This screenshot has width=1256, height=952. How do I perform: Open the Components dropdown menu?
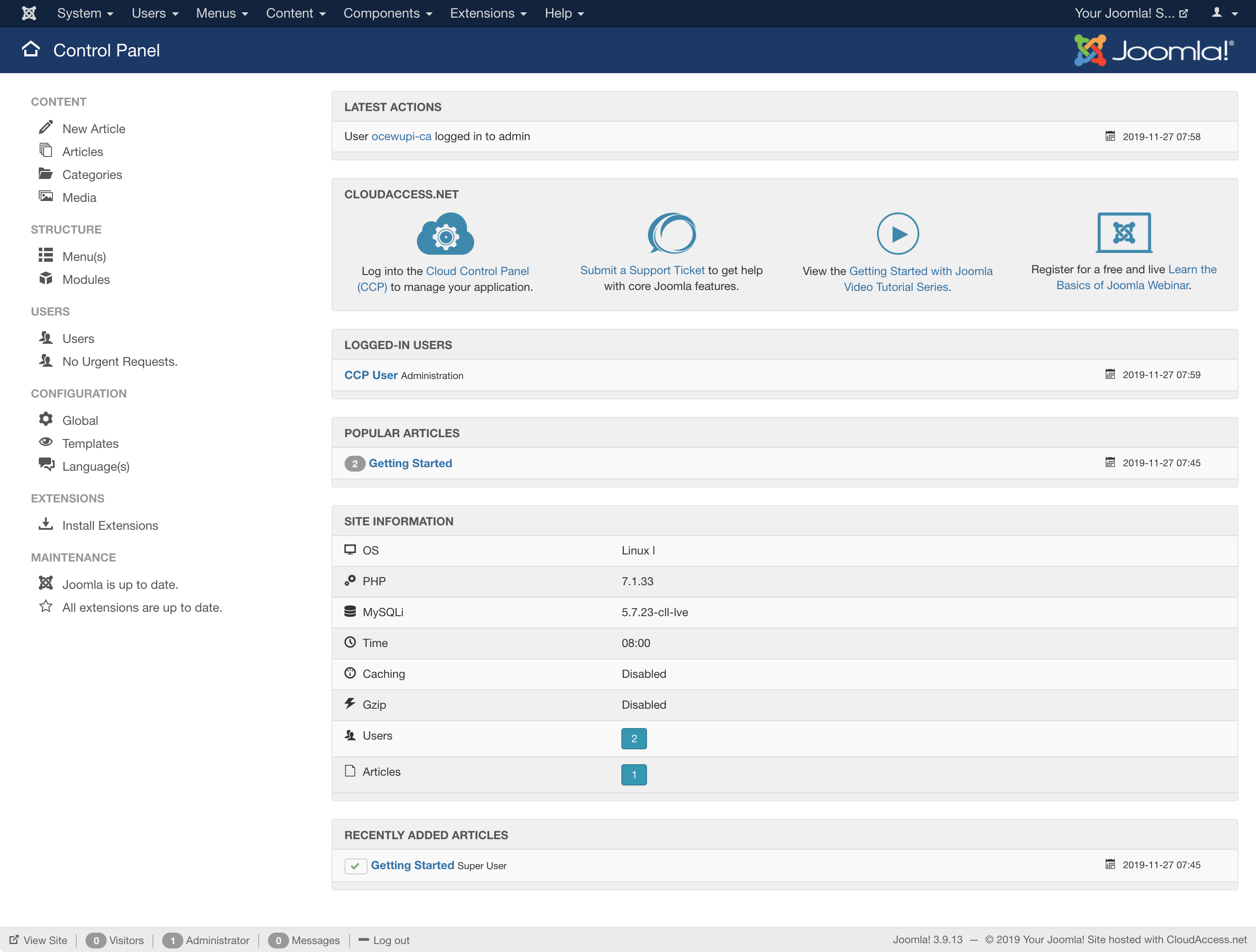pos(388,13)
